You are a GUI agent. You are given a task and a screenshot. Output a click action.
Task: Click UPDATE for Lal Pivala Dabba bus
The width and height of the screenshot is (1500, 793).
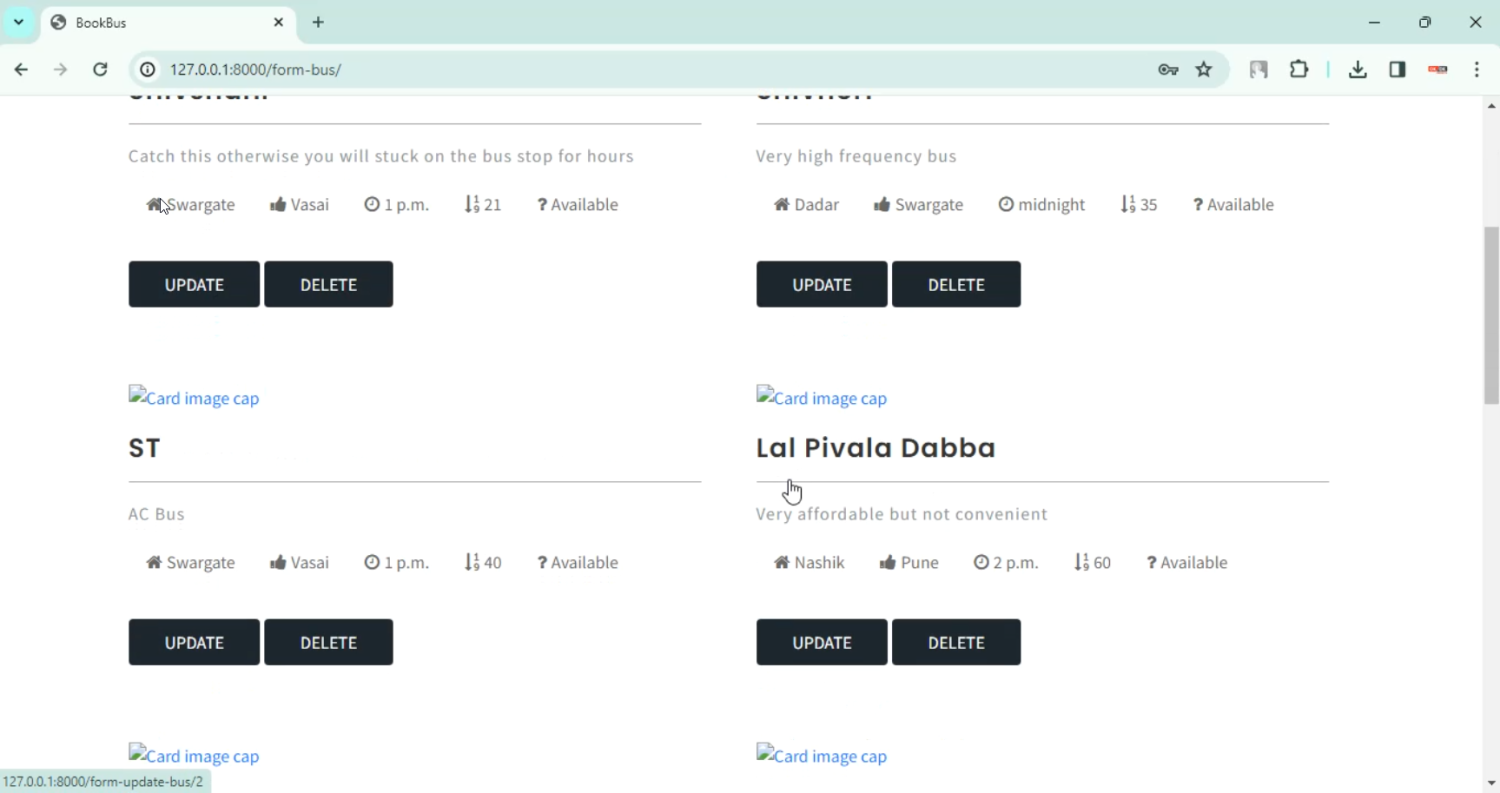point(821,642)
